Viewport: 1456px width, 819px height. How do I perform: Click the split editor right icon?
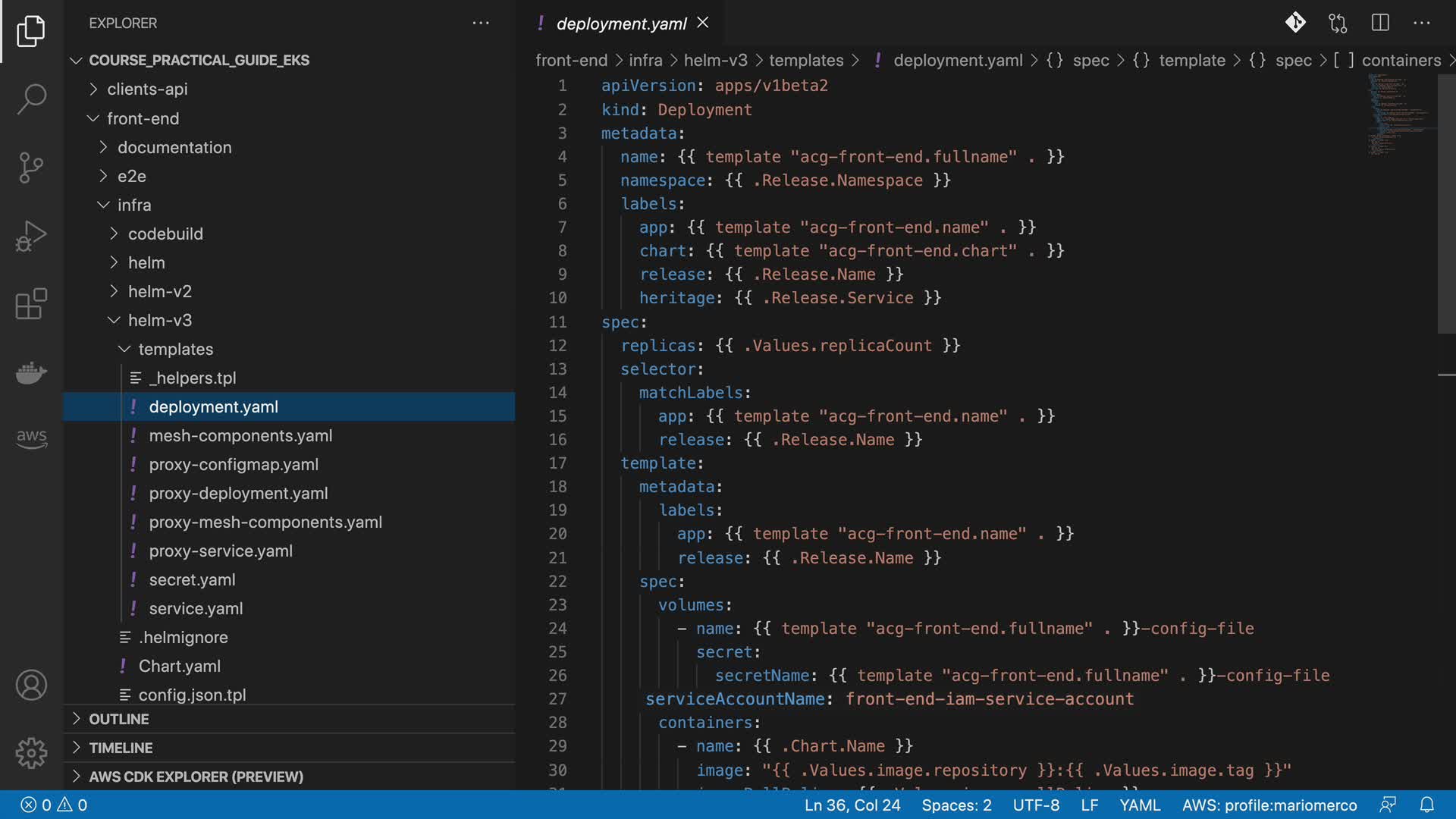coord(1380,23)
